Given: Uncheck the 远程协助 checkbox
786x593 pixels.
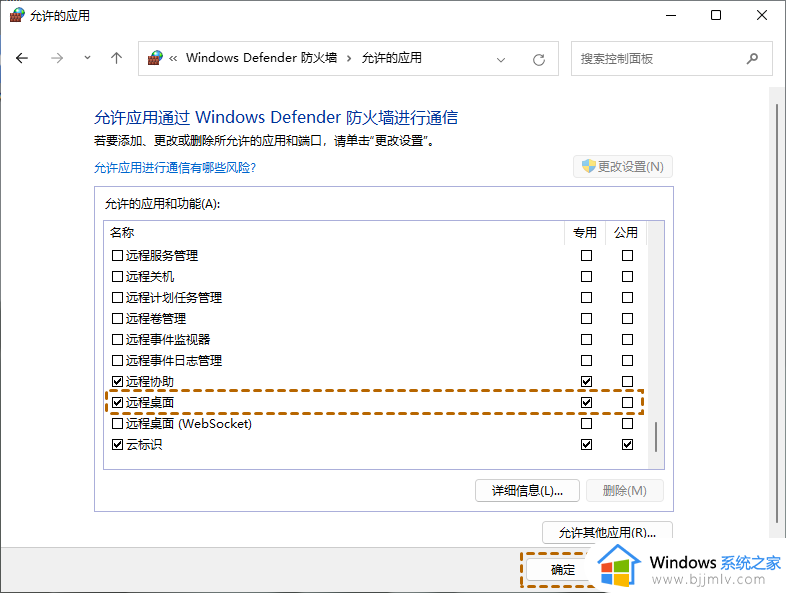Looking at the screenshot, I should tap(117, 381).
